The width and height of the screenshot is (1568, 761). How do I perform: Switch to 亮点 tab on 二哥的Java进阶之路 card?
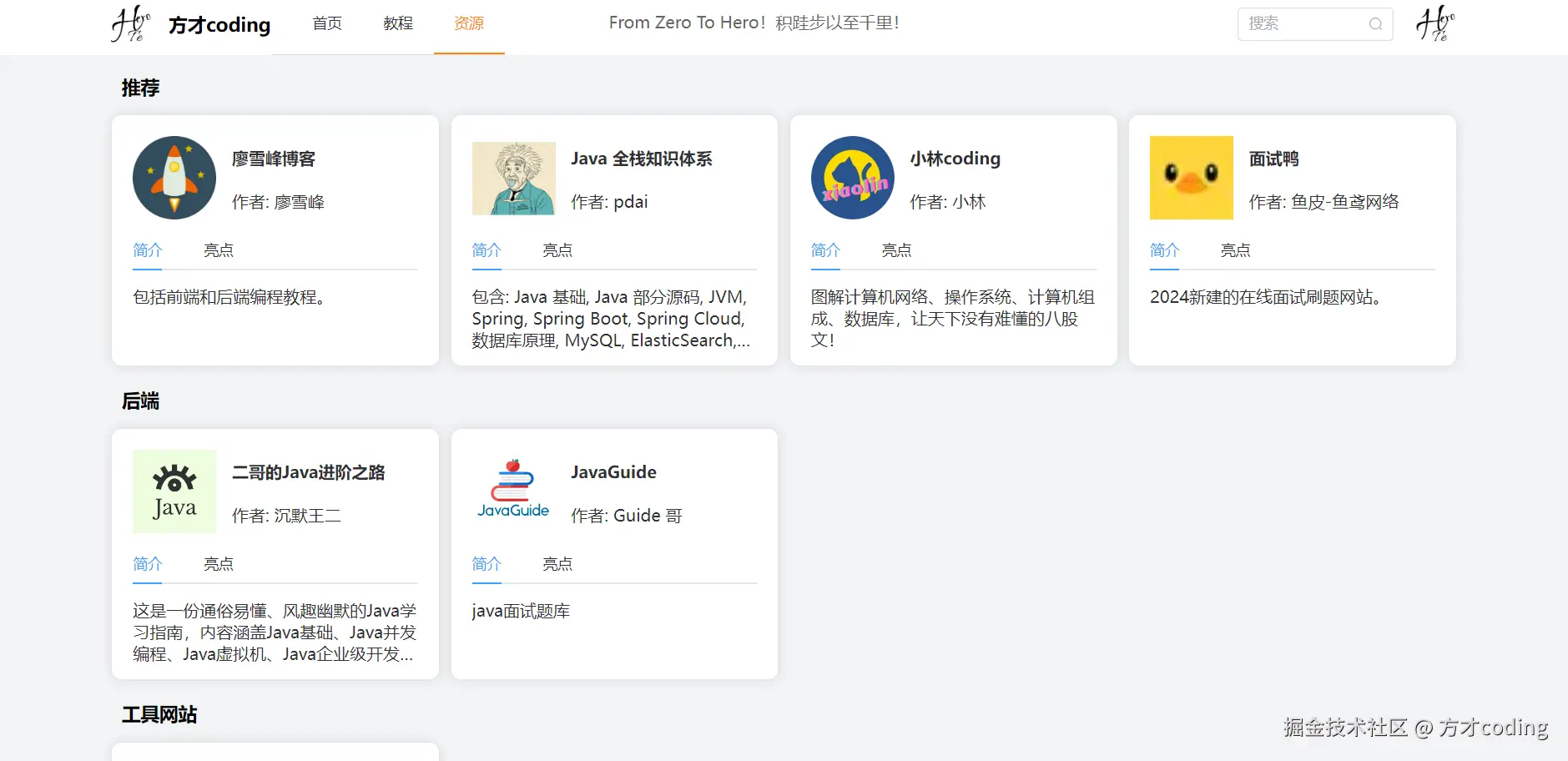[x=219, y=564]
